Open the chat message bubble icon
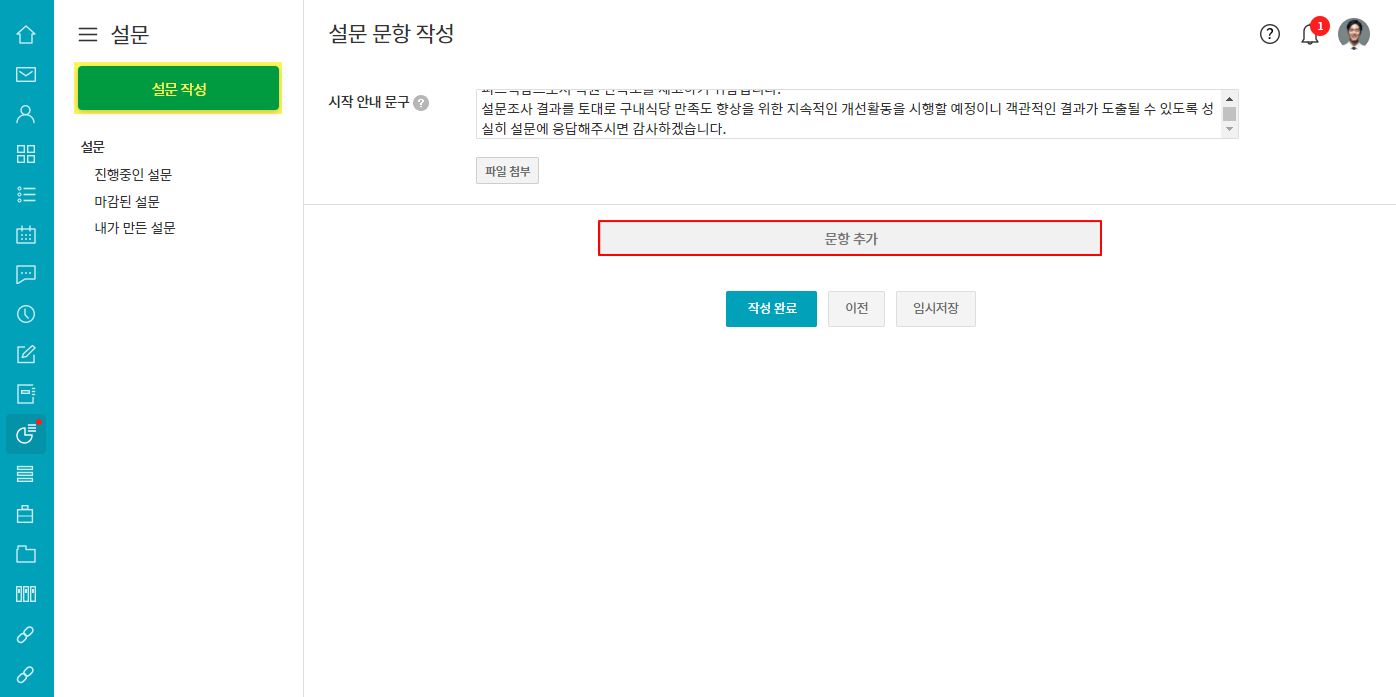Image resolution: width=1396 pixels, height=697 pixels. point(26,274)
